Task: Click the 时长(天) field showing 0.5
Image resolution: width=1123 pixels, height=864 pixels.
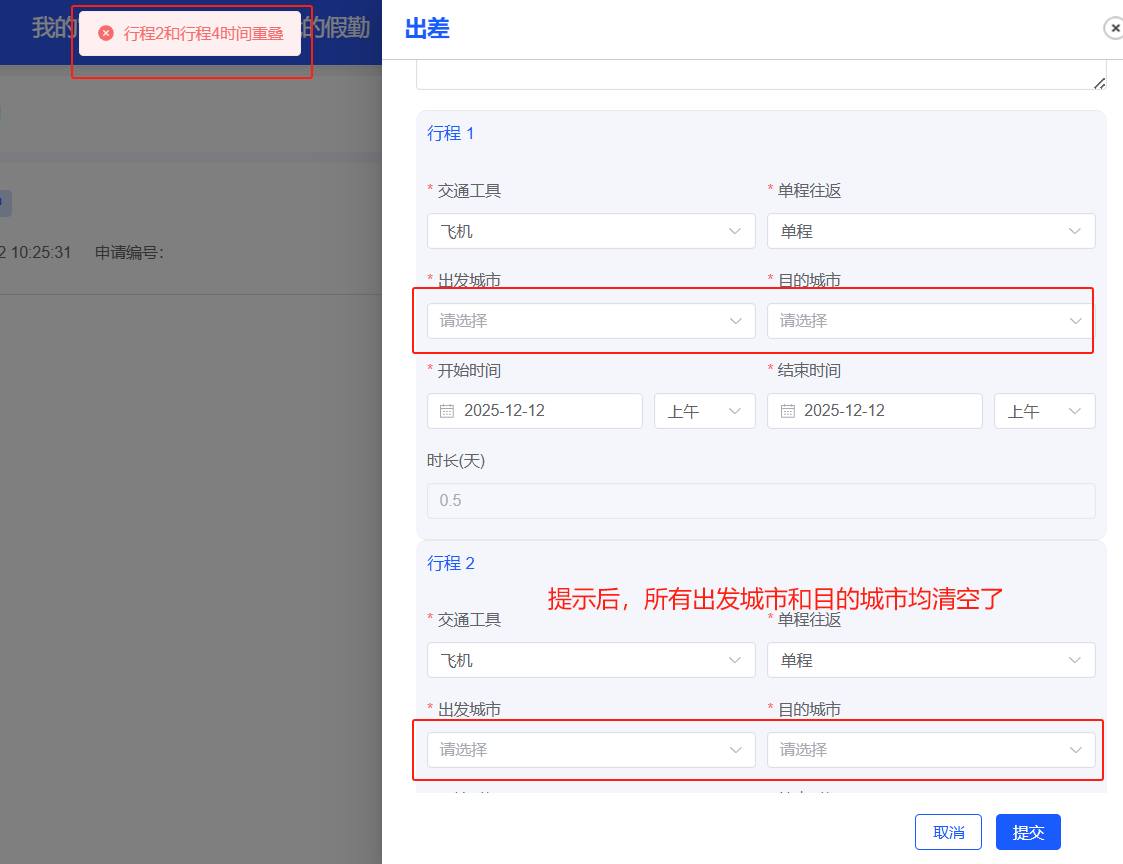Action: tap(760, 500)
